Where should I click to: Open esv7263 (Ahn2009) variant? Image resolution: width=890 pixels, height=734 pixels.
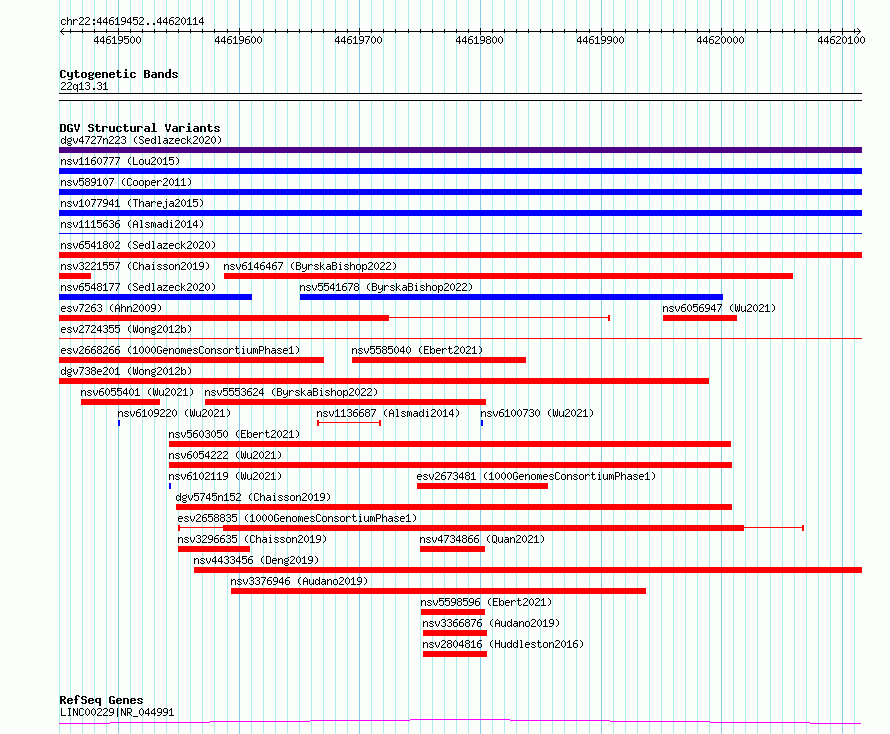(111, 308)
